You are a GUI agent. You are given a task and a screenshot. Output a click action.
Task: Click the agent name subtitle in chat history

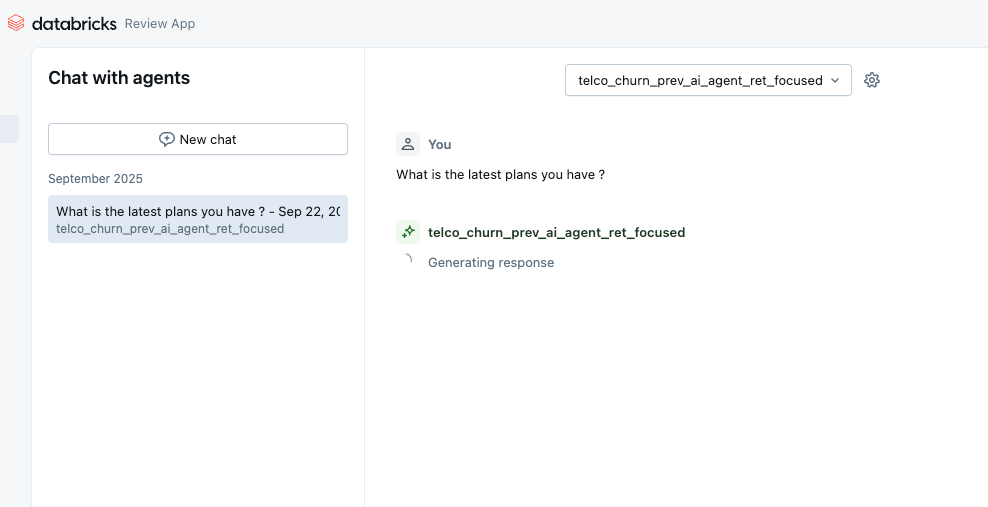point(170,229)
